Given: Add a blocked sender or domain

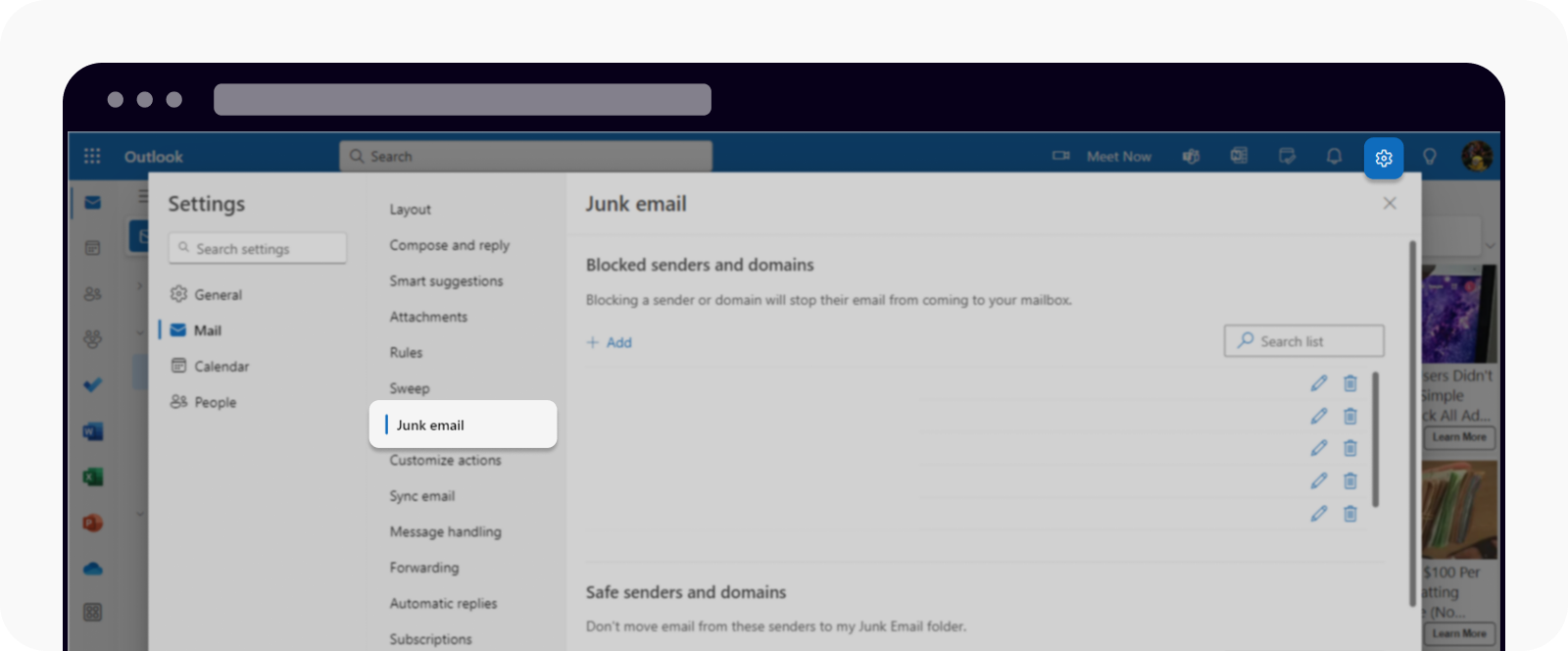Looking at the screenshot, I should click(x=610, y=342).
